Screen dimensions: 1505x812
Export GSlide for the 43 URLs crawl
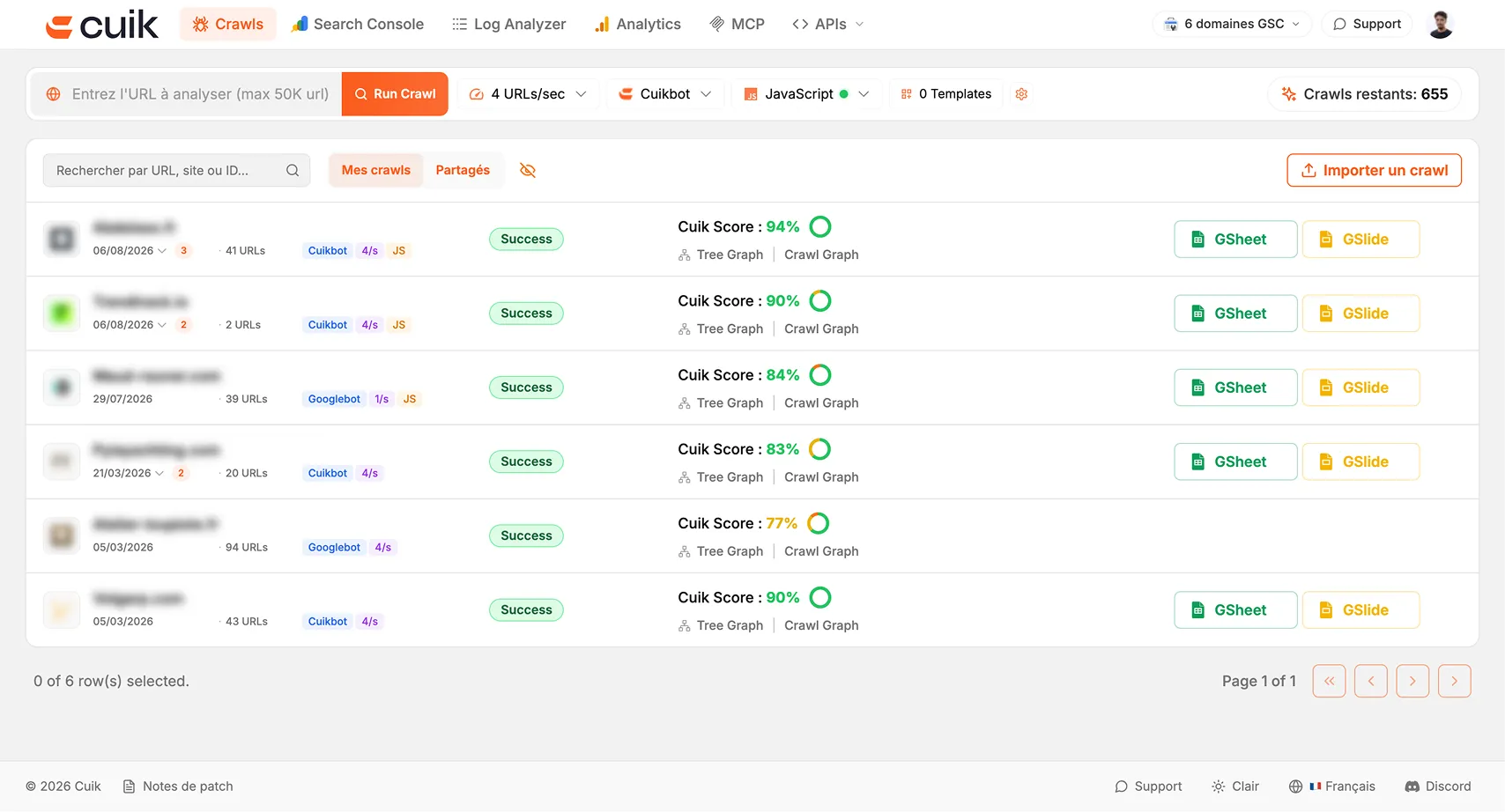[x=1360, y=609]
